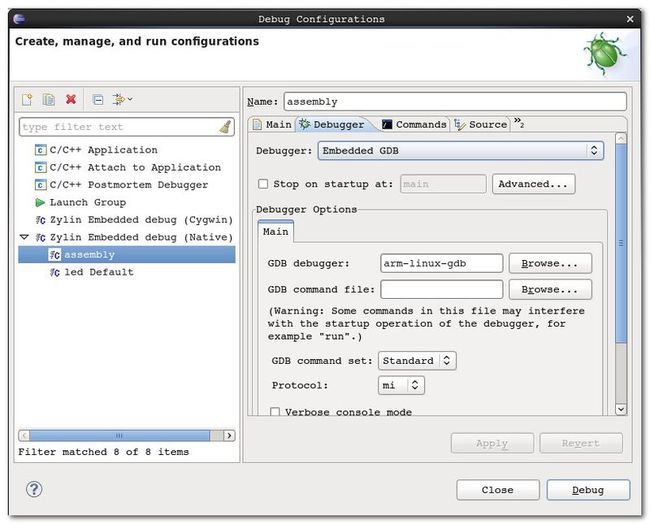Viewport: 650px width, 524px height.
Task: Click the Close button
Action: point(498,490)
